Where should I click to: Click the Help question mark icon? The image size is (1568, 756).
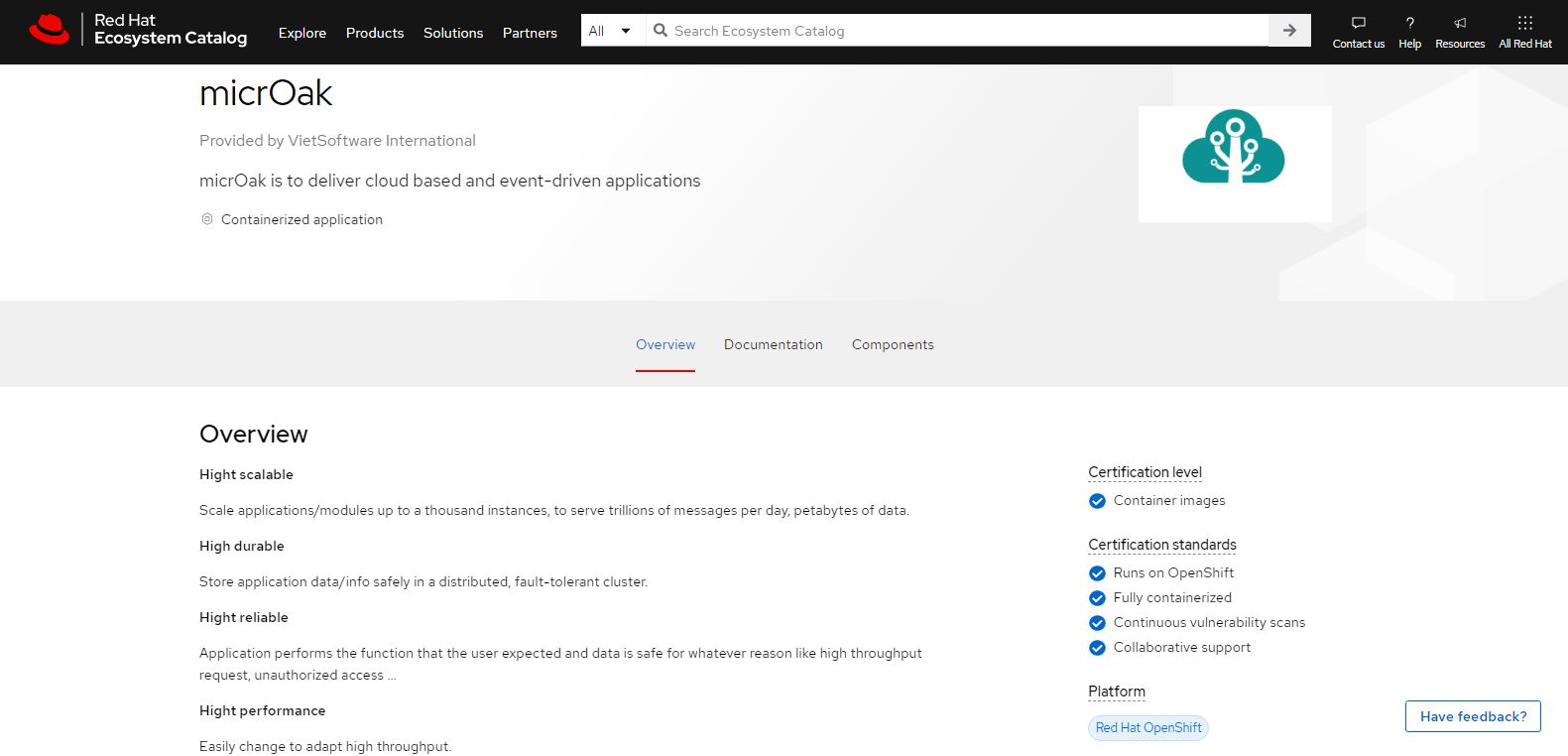coord(1409,23)
